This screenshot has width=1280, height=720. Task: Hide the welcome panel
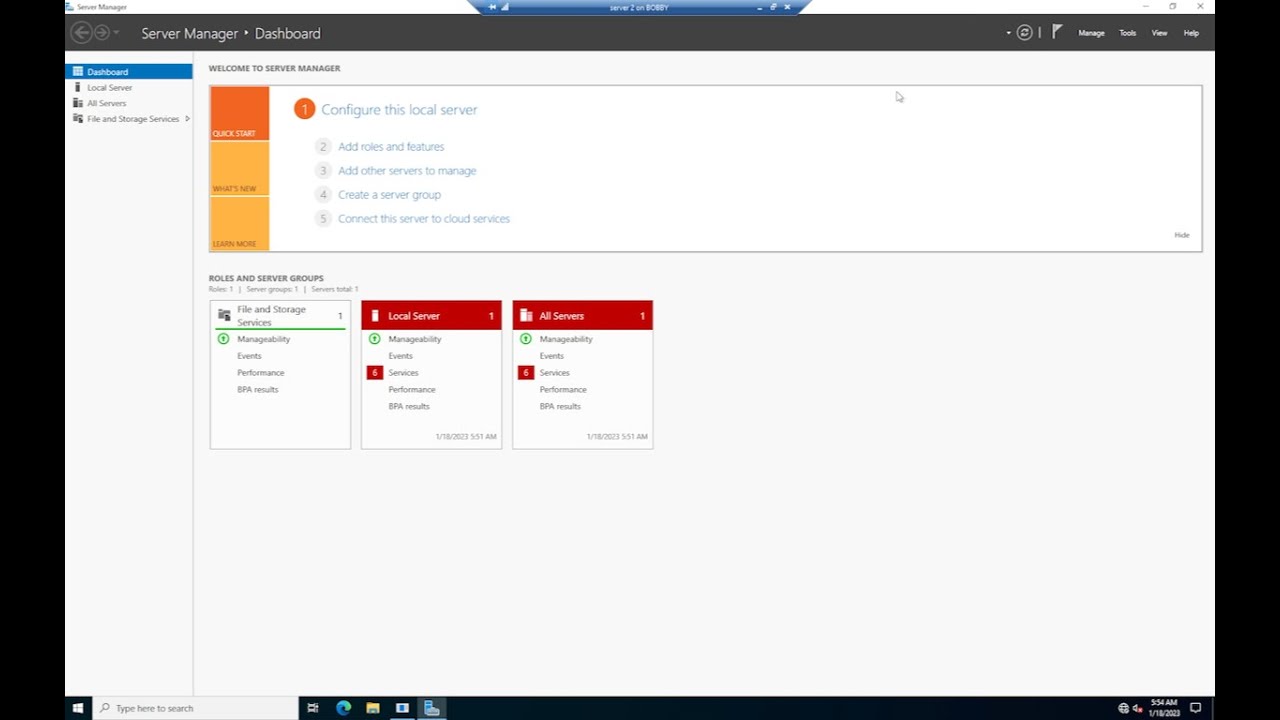pyautogui.click(x=1182, y=235)
